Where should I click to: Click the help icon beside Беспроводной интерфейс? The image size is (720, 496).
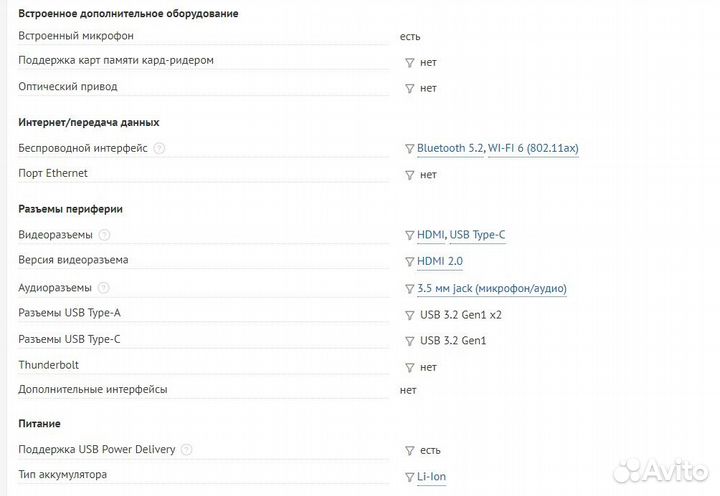[160, 148]
